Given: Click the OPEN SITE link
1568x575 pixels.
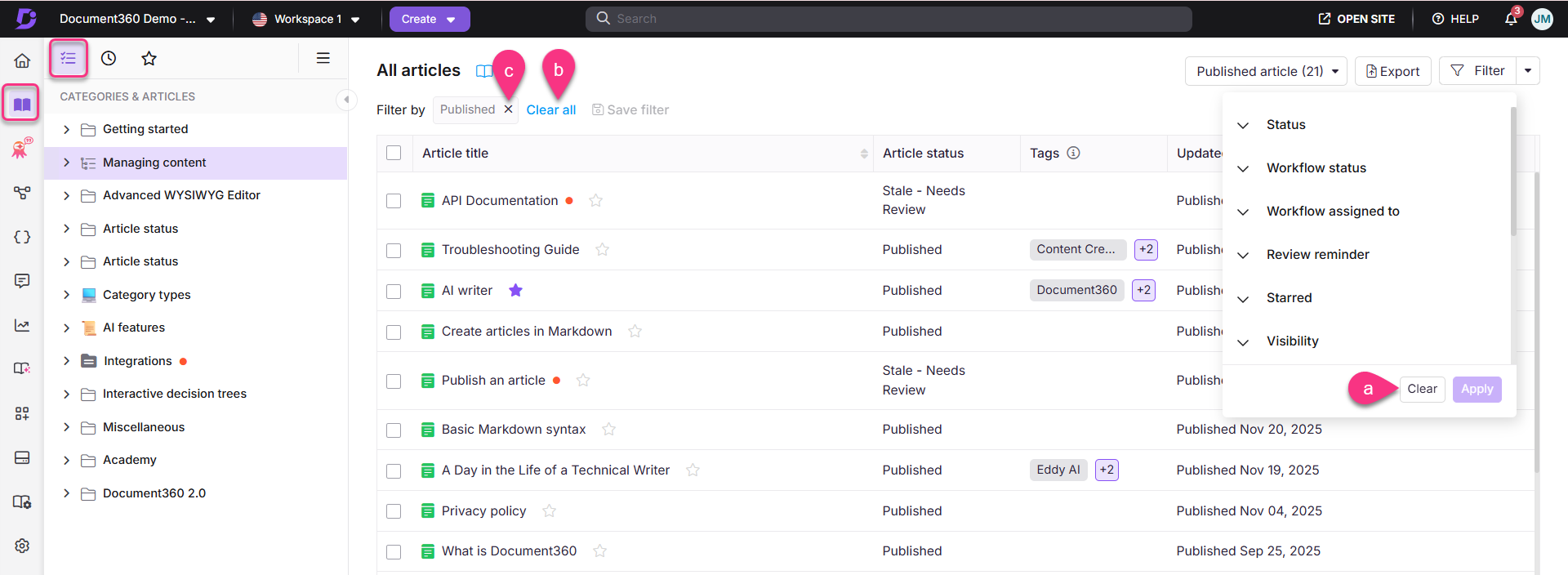Looking at the screenshot, I should [x=1356, y=19].
